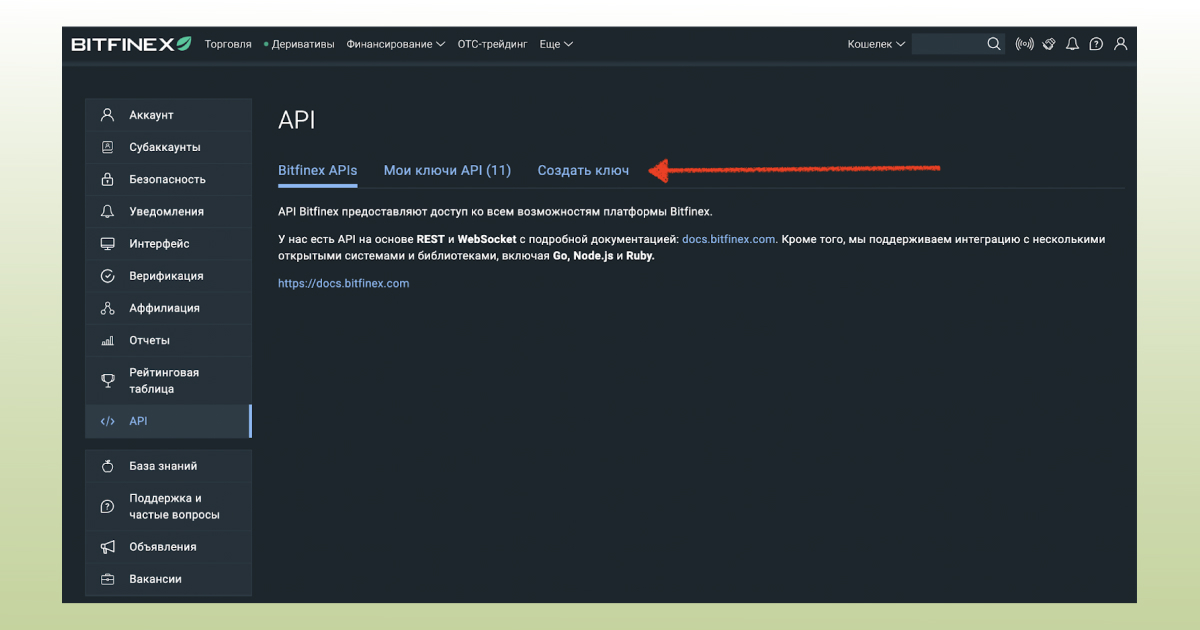Open the profile person icon top right

coord(1120,44)
